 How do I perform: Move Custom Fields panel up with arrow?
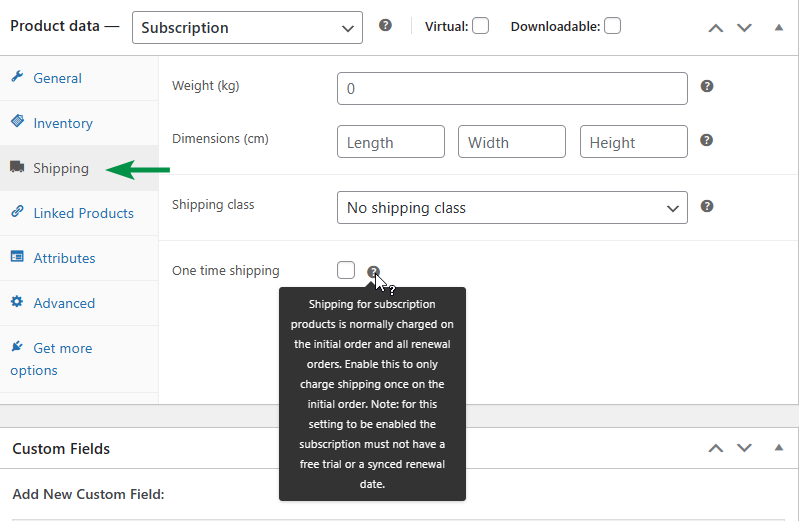(715, 449)
